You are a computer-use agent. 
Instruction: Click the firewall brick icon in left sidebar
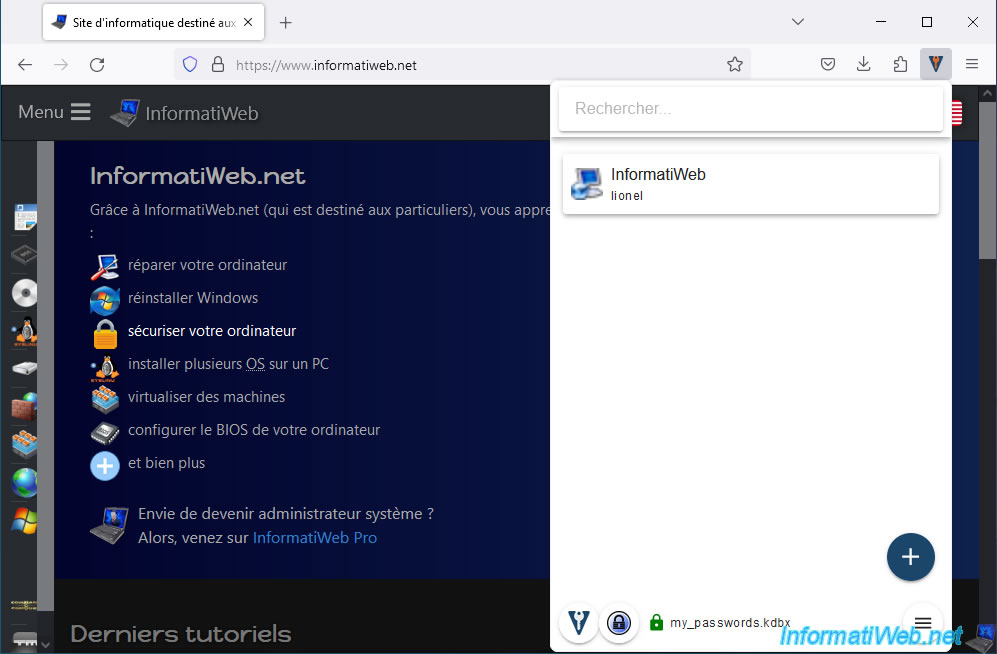[24, 407]
